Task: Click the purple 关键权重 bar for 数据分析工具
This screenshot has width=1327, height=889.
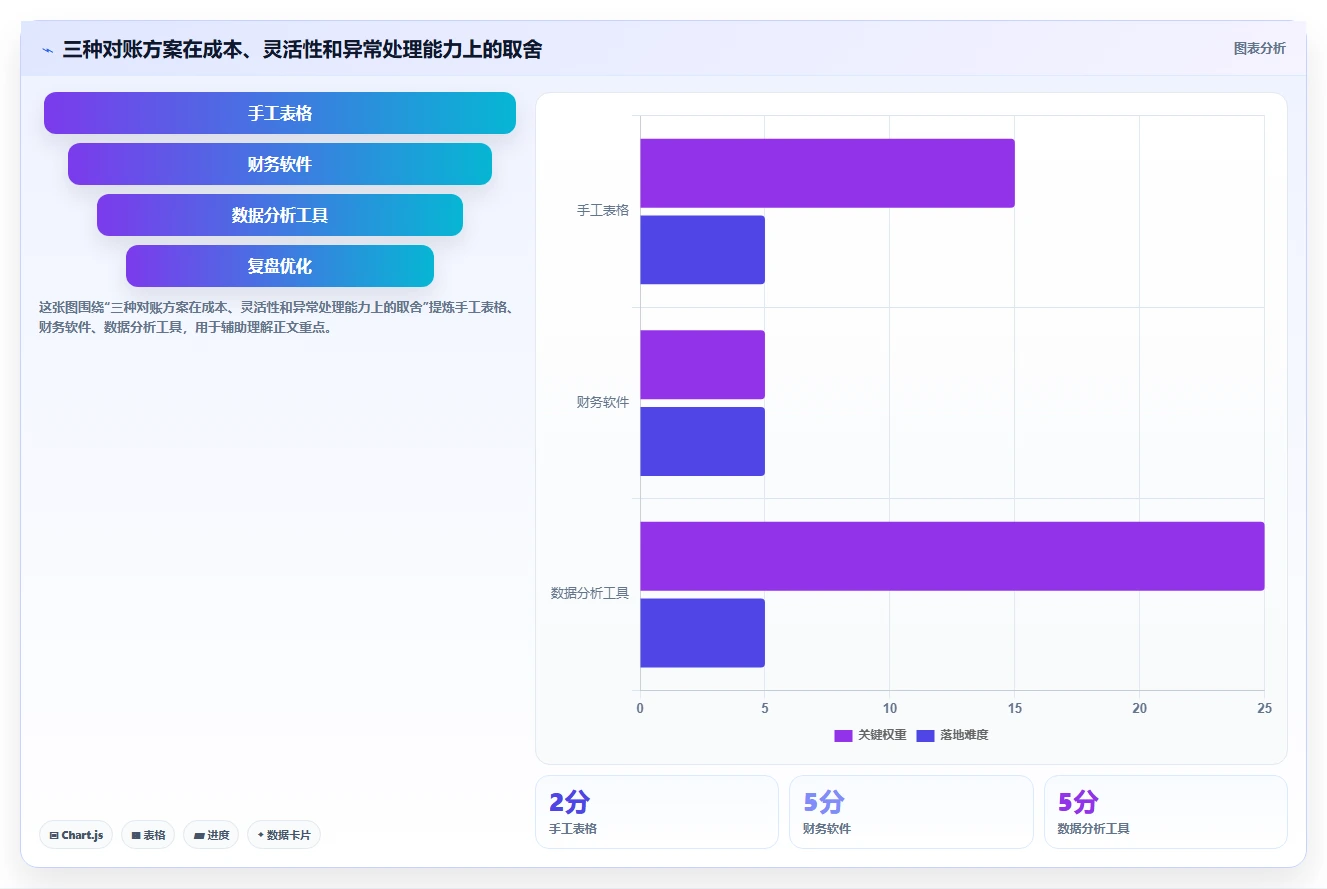Action: click(x=952, y=556)
